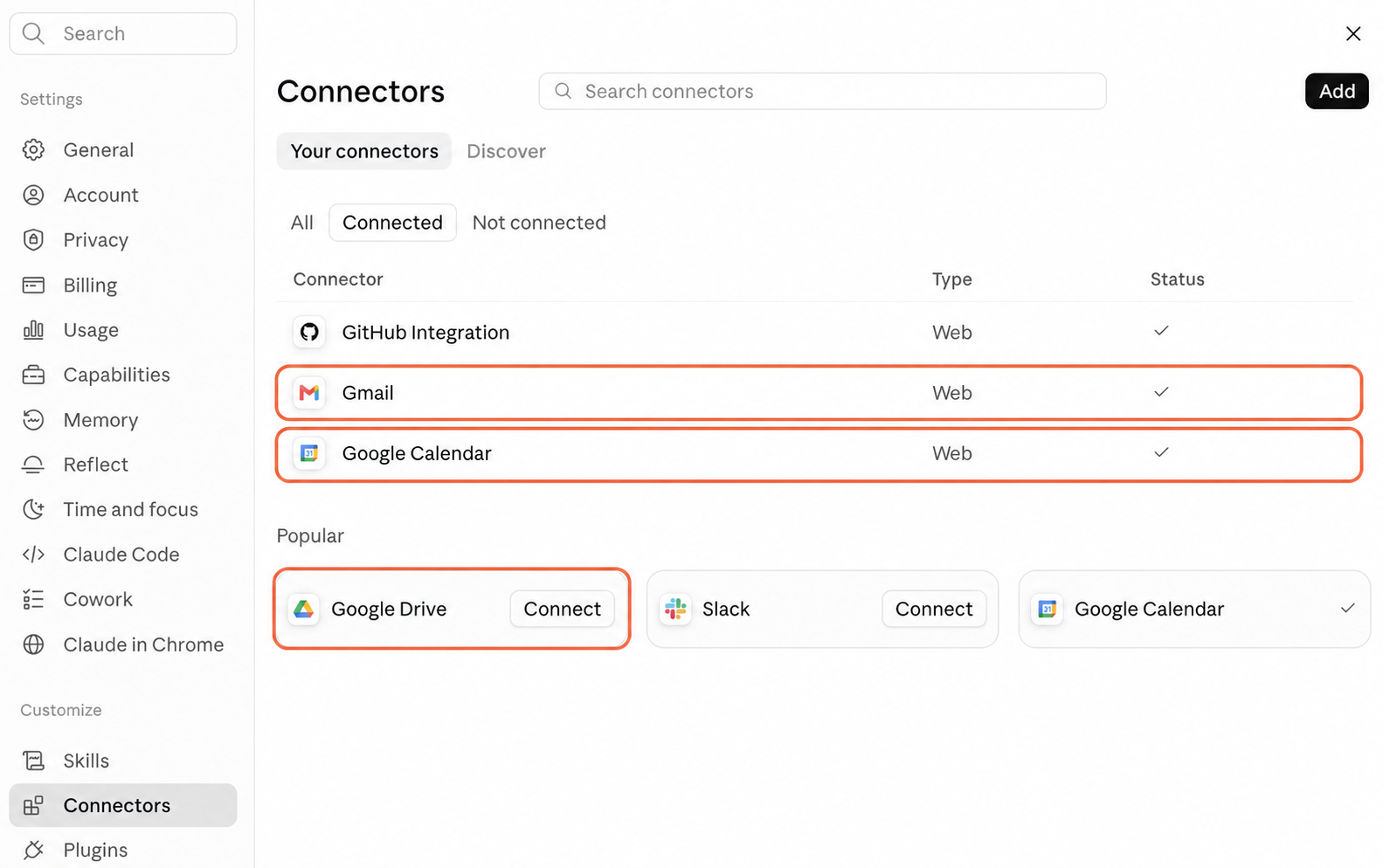1383x868 pixels.
Task: Click the Add button
Action: tap(1337, 91)
